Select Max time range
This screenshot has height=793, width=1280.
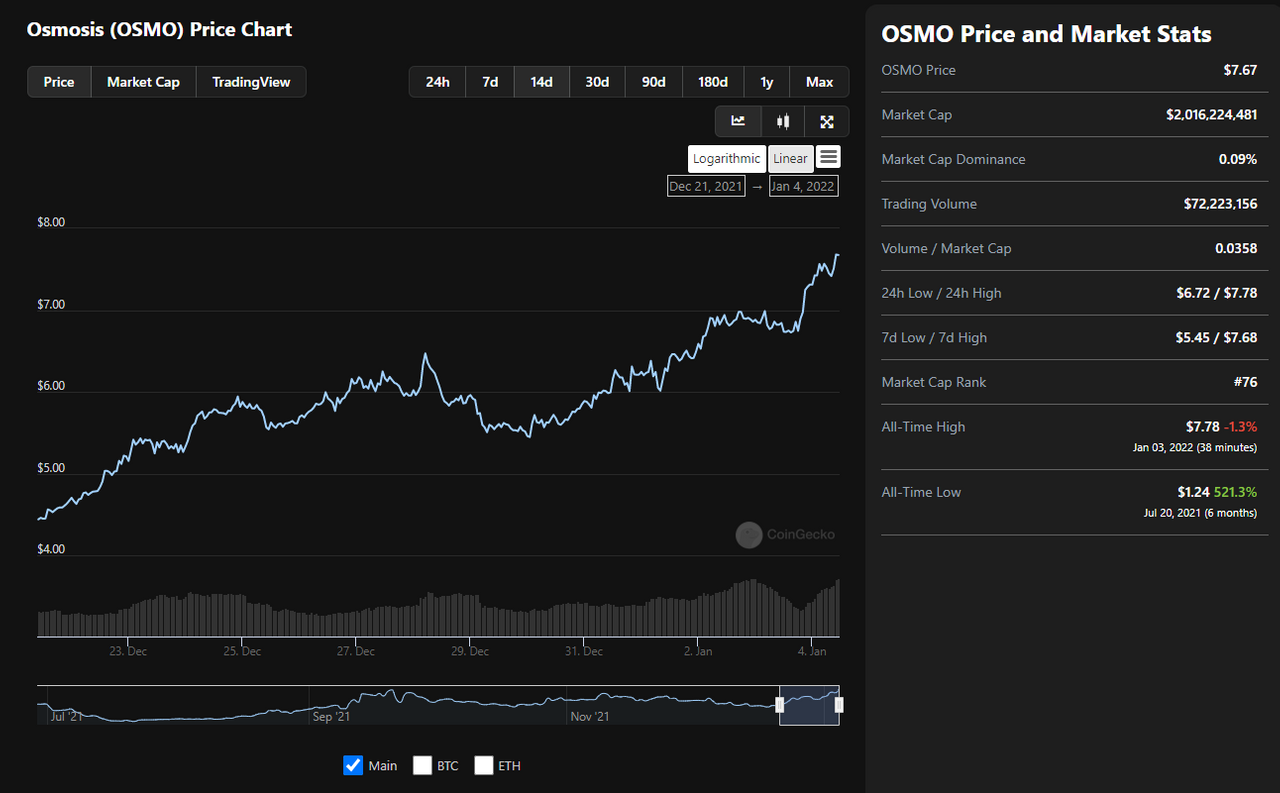[820, 82]
